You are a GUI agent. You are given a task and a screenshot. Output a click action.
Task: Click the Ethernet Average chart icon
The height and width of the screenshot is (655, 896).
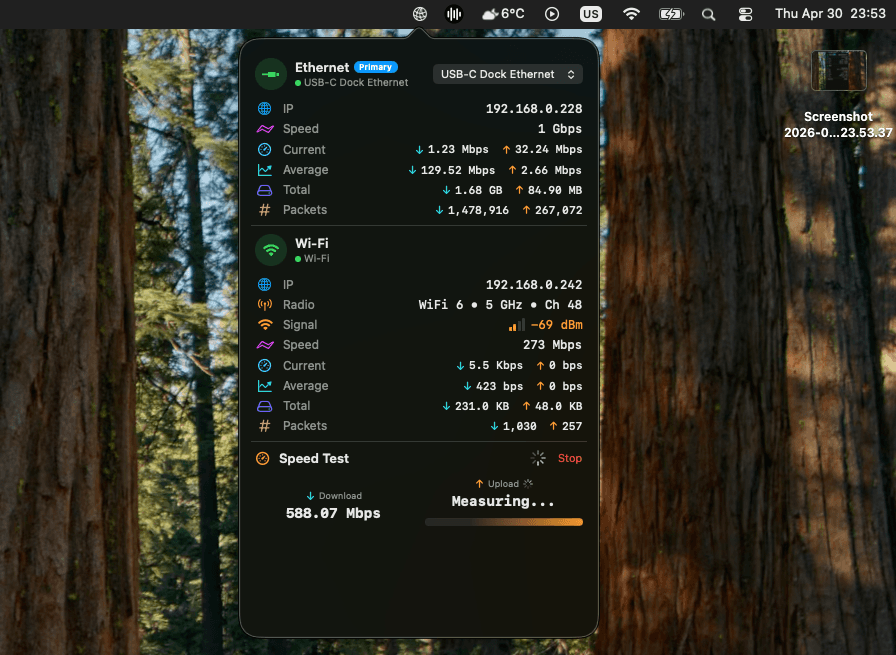point(265,170)
